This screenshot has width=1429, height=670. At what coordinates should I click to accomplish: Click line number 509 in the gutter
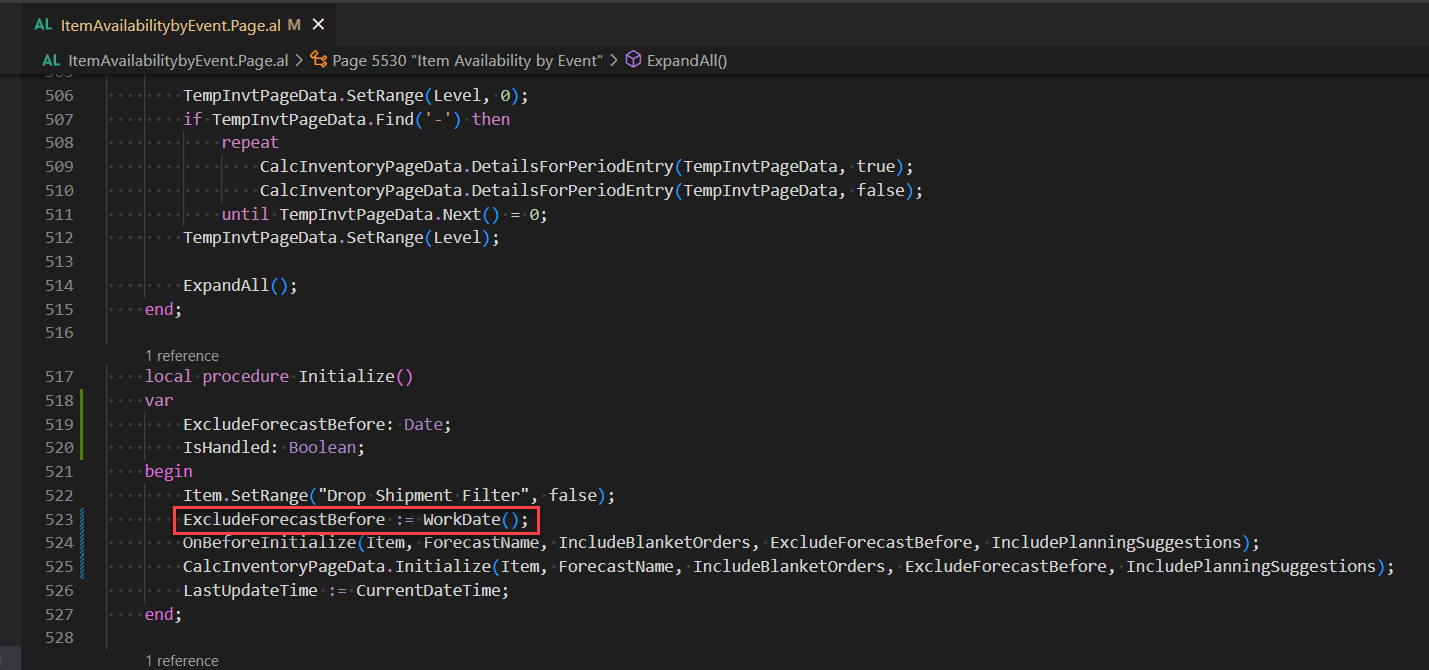pyautogui.click(x=59, y=166)
